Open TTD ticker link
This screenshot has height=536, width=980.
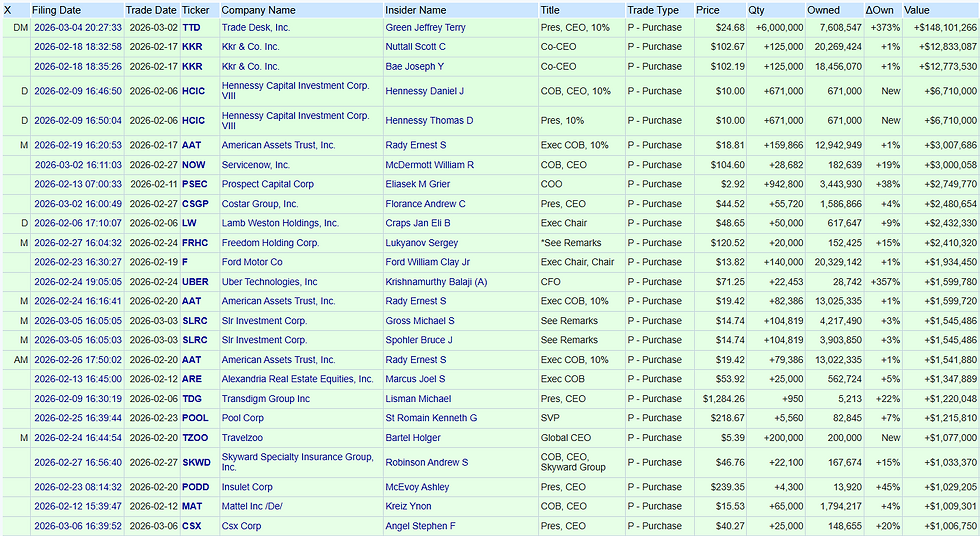pos(191,27)
